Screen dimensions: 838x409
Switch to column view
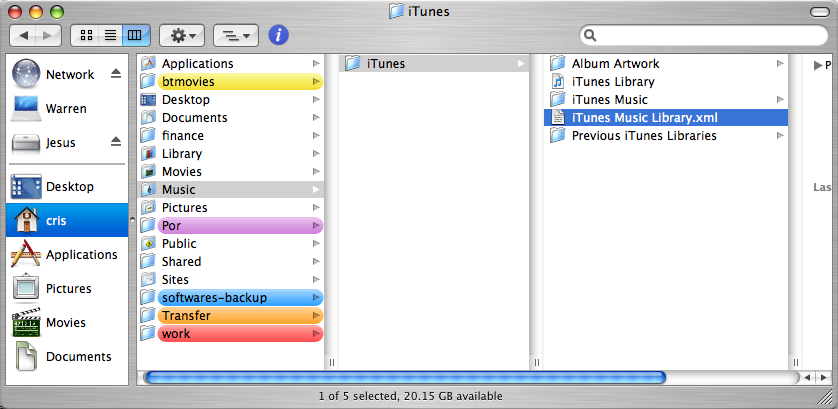(x=136, y=35)
